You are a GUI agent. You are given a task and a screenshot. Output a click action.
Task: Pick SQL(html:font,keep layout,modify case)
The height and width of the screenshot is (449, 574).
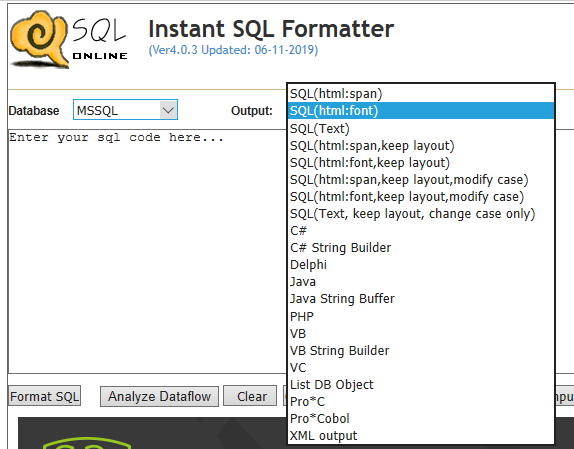421,197
